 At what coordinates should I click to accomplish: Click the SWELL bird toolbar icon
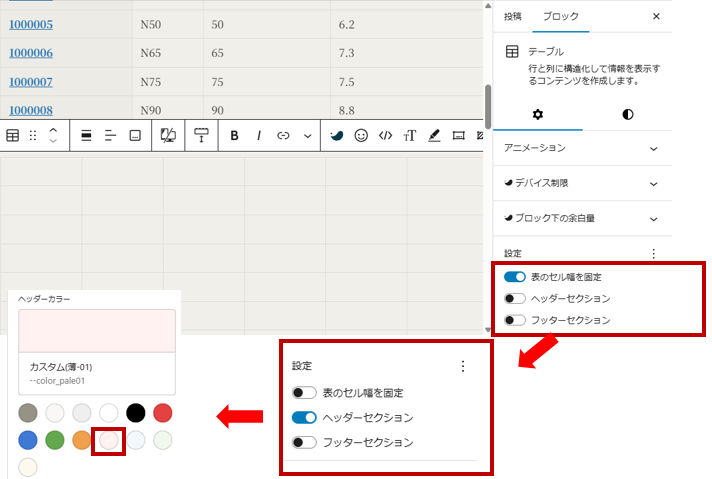336,135
